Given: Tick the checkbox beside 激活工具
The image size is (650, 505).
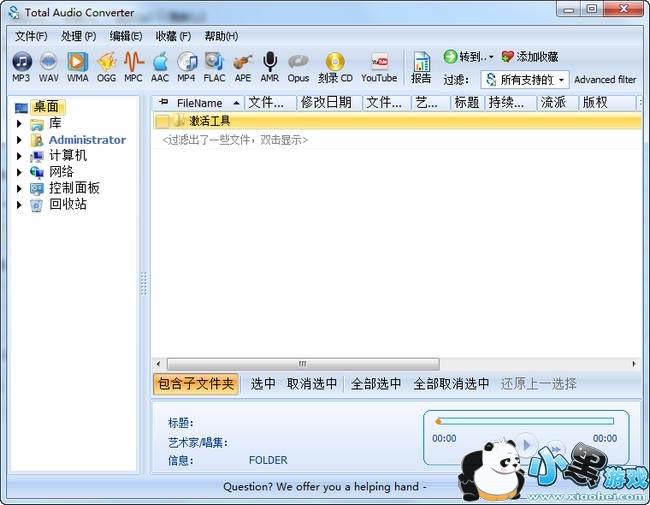Looking at the screenshot, I should pyautogui.click(x=162, y=121).
